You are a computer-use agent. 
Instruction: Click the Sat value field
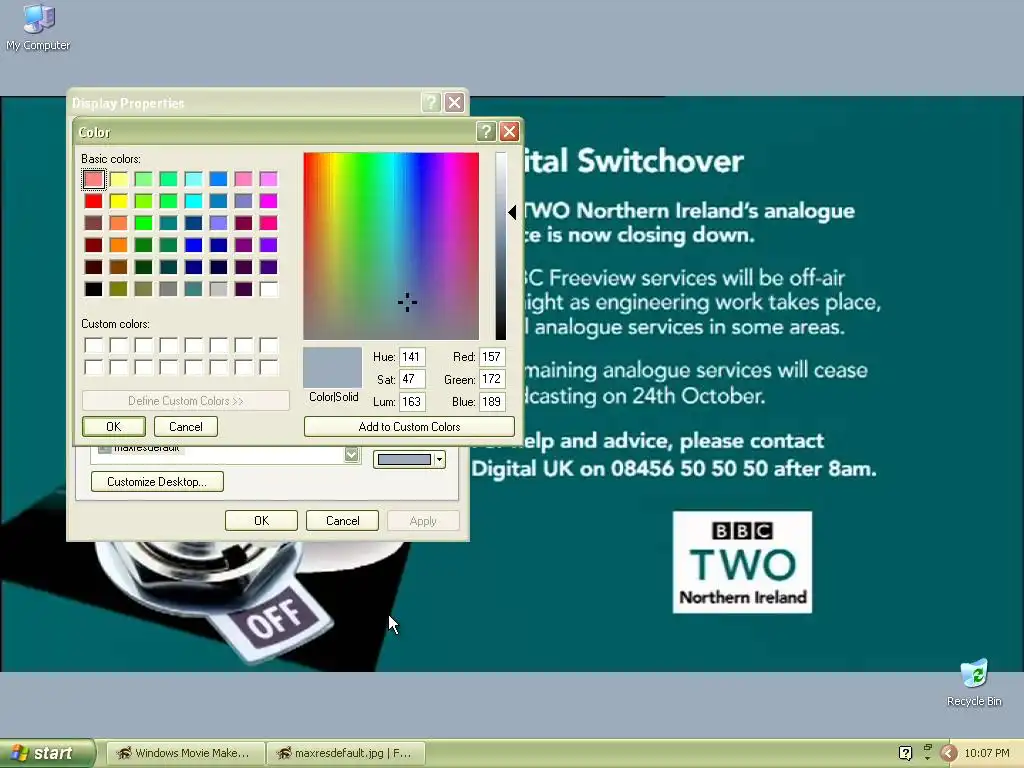click(412, 379)
